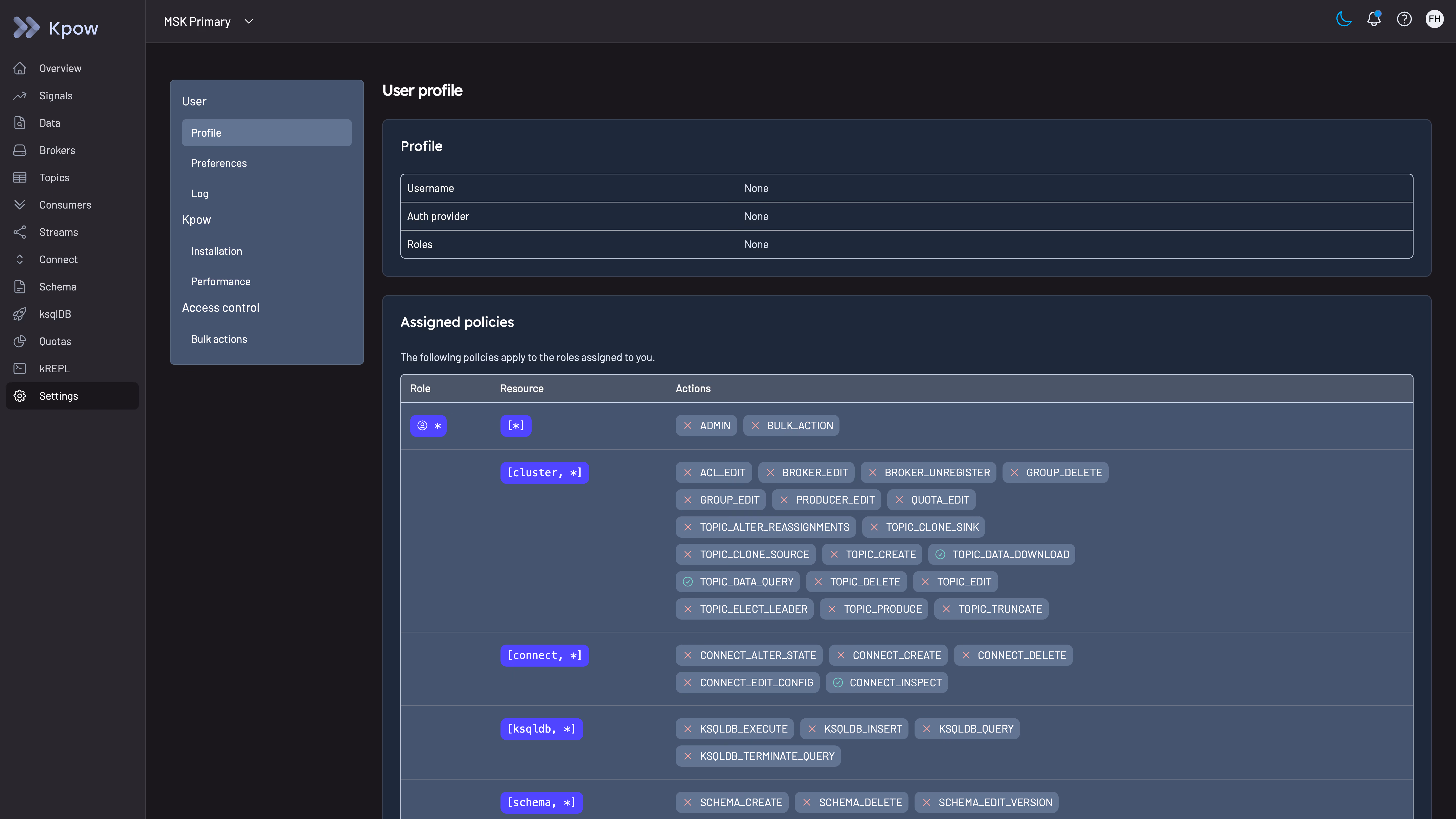Click the Connect arrows icon
This screenshot has height=819, width=1456.
(x=20, y=259)
